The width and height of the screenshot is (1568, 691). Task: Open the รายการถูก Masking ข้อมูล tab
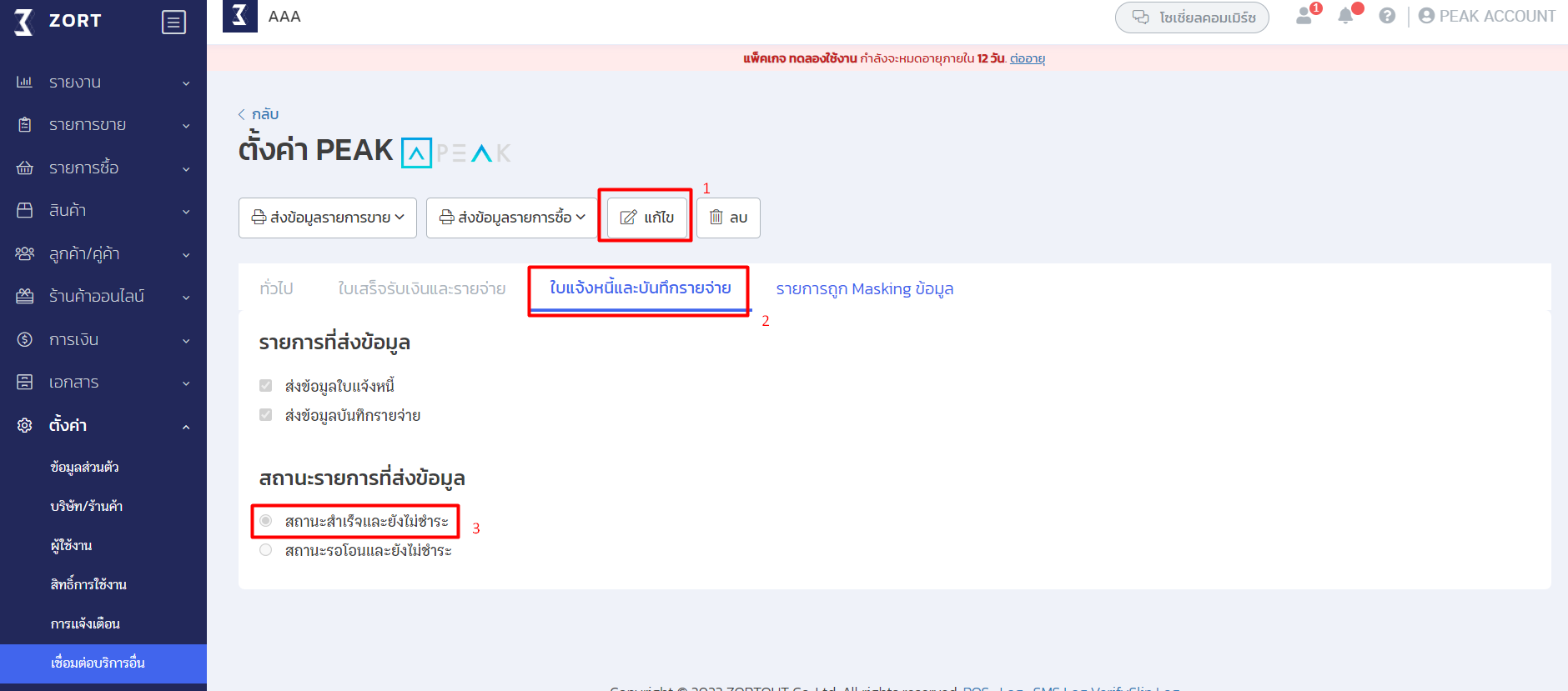pos(864,288)
